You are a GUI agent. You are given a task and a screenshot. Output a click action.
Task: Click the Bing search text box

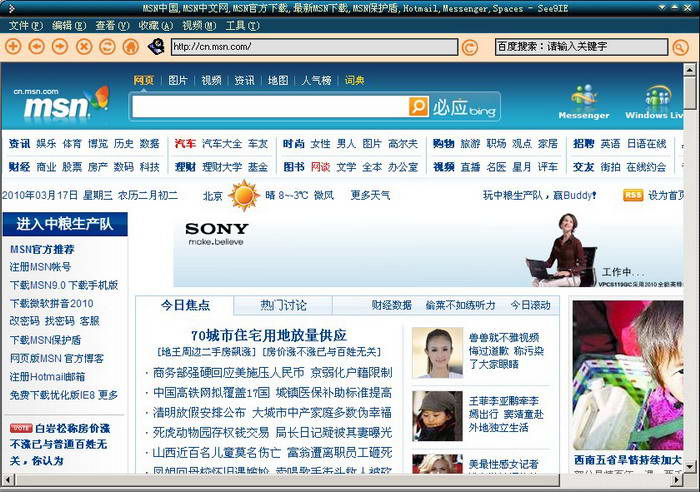pos(270,107)
